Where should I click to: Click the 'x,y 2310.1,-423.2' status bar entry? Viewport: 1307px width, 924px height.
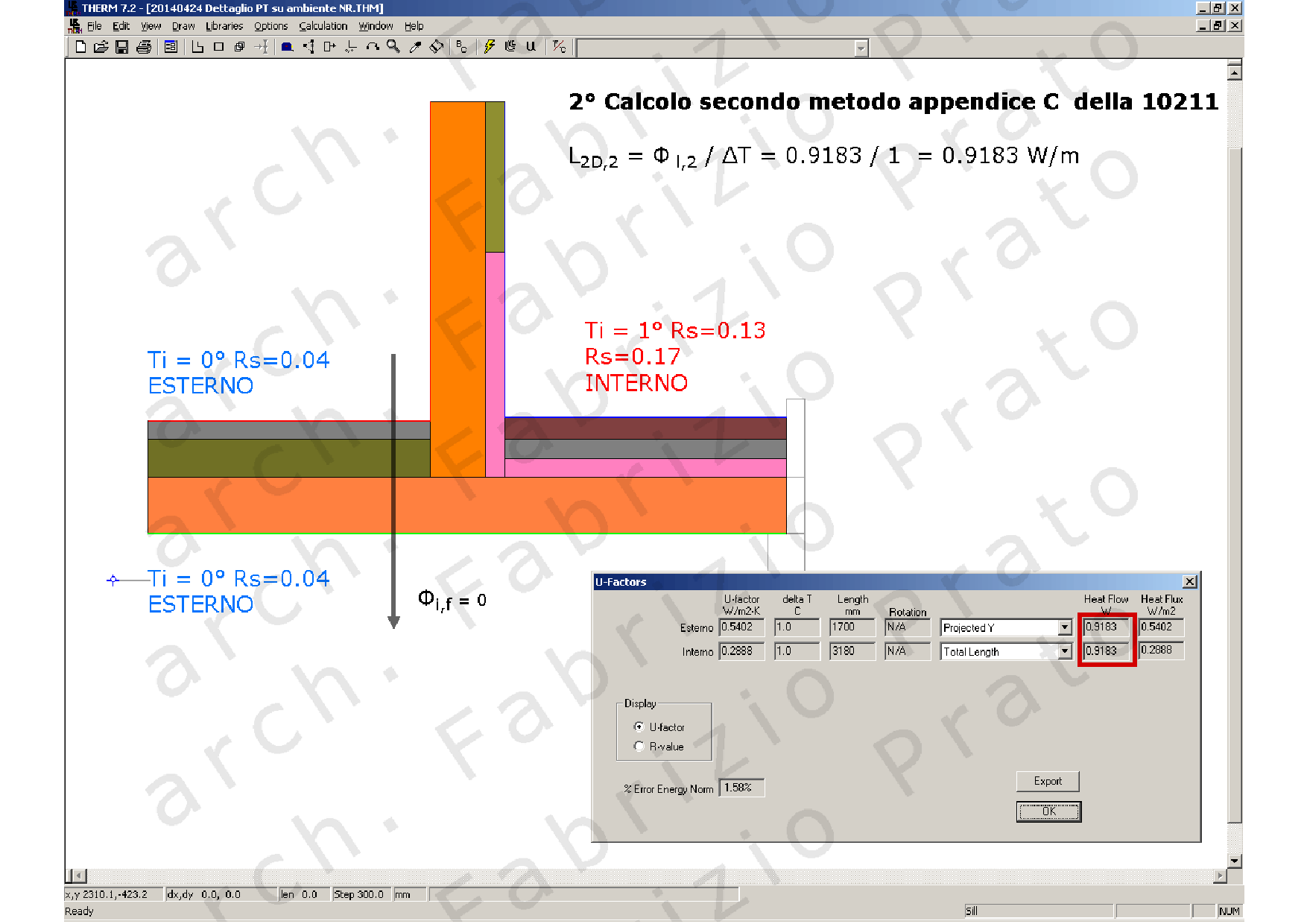[x=113, y=894]
